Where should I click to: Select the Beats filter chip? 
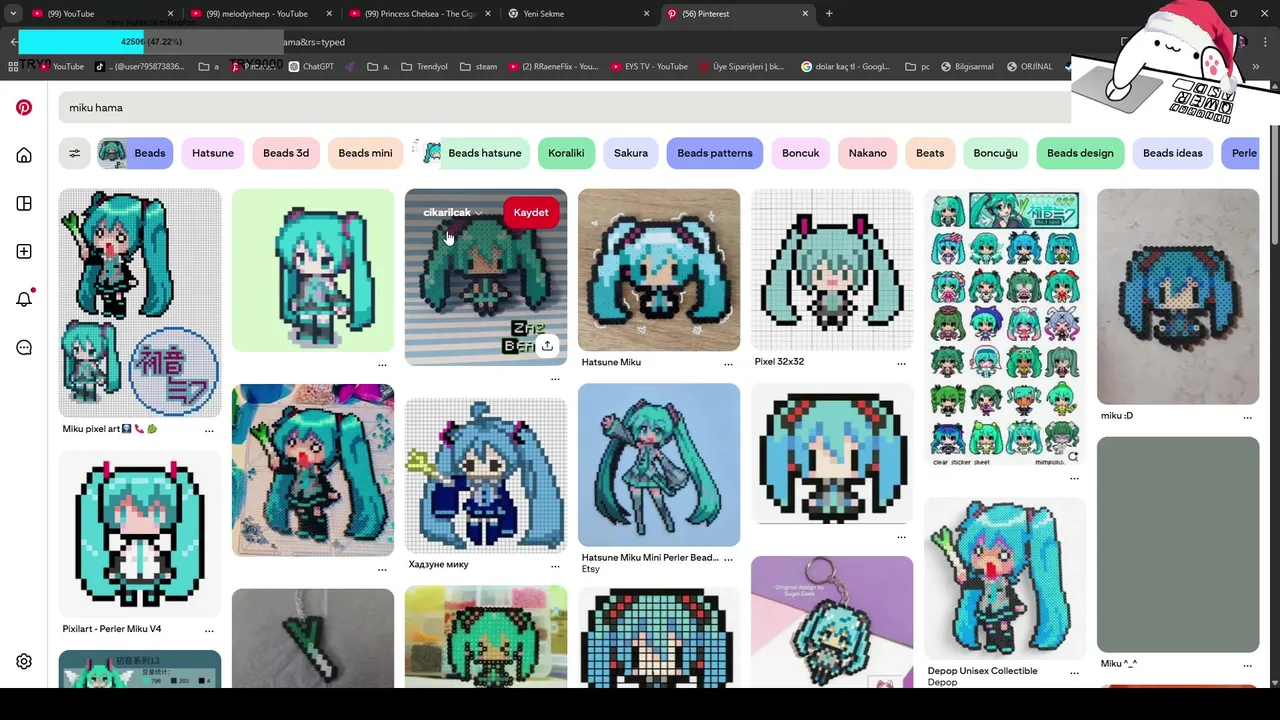(930, 153)
